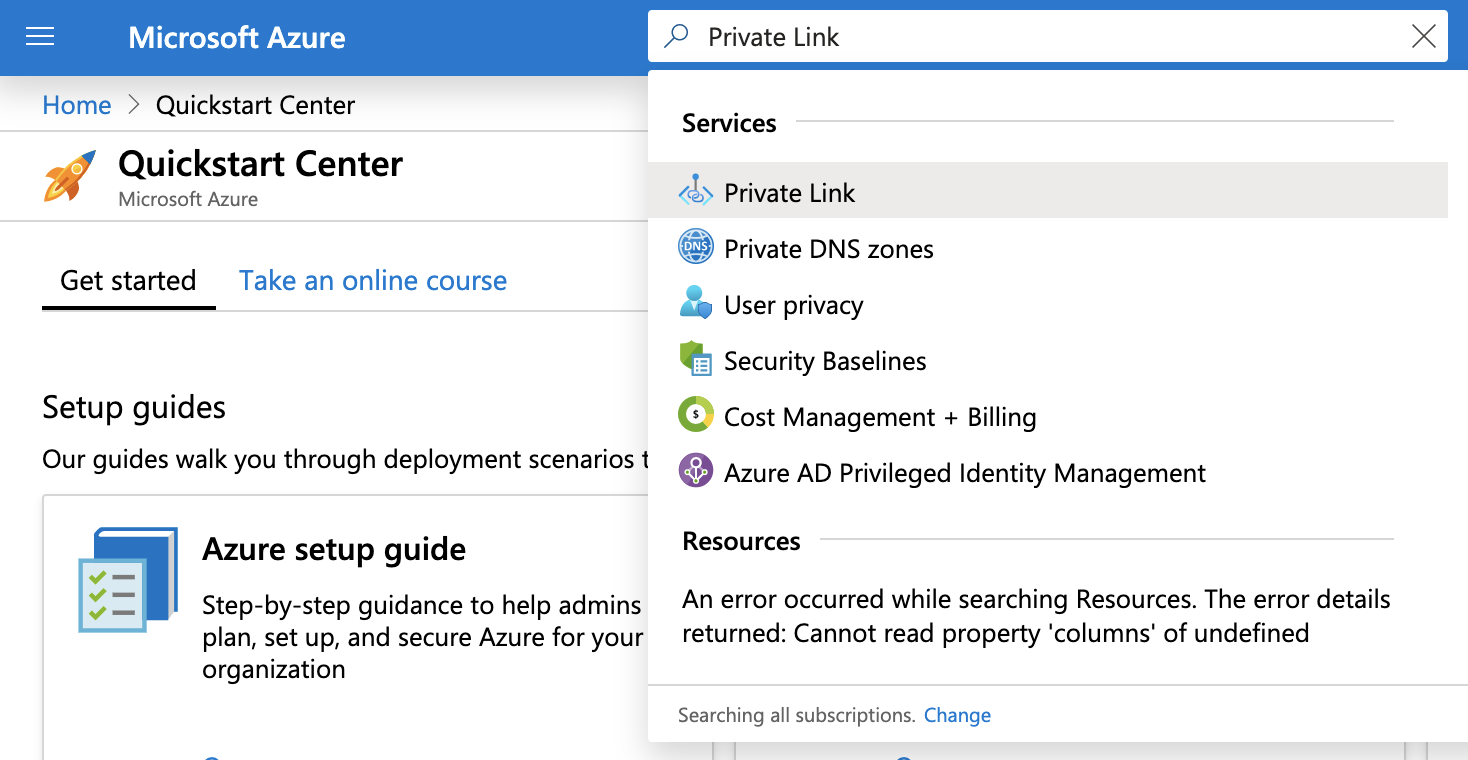Click the Home breadcrumb link
Viewport: 1468px width, 760px height.
coord(76,105)
